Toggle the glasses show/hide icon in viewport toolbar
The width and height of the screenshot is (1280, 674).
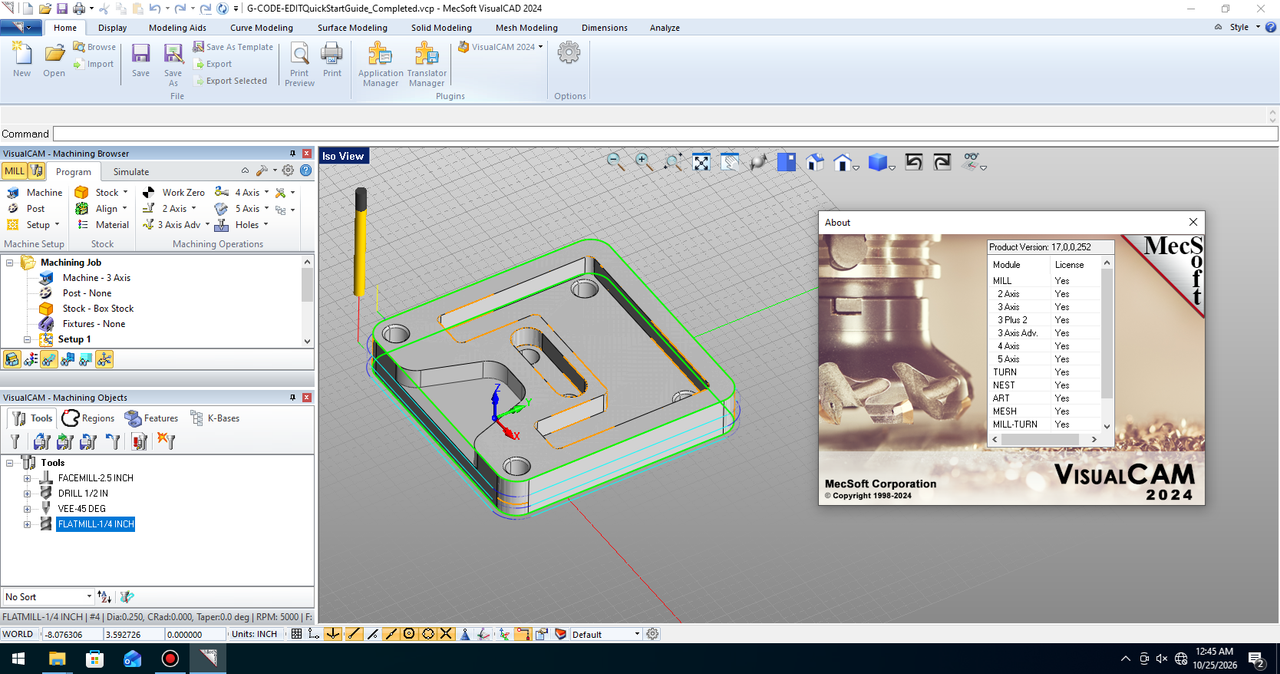pos(970,161)
